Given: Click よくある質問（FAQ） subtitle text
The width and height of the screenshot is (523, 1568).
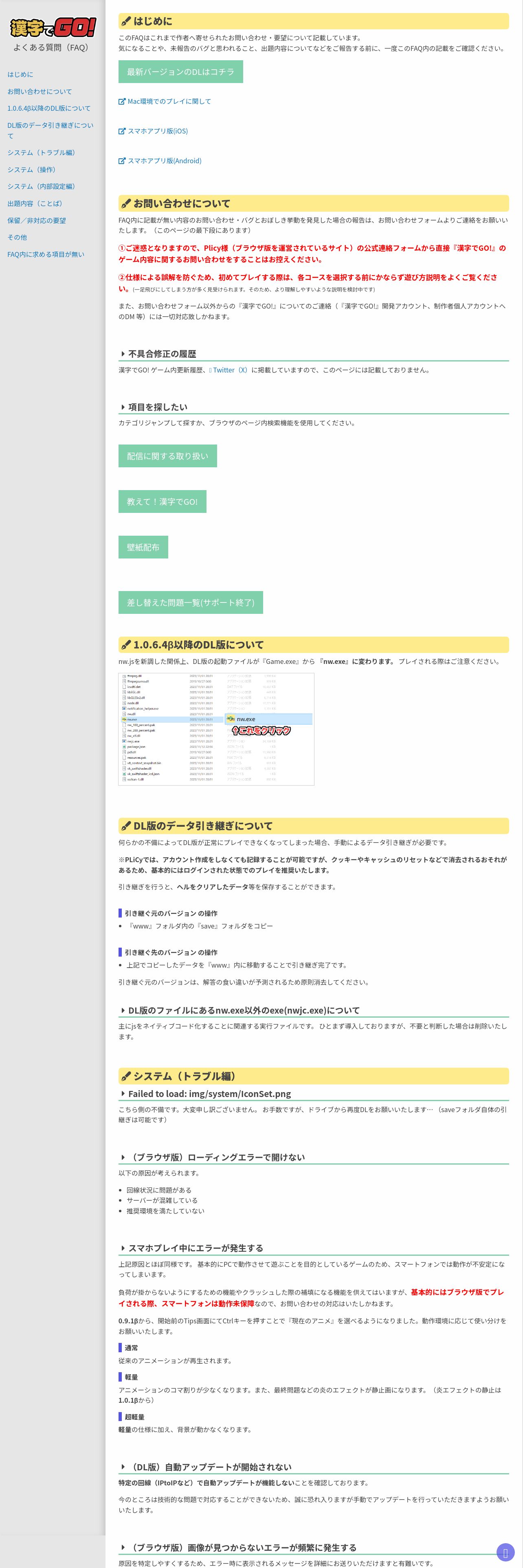Looking at the screenshot, I should [x=53, y=48].
